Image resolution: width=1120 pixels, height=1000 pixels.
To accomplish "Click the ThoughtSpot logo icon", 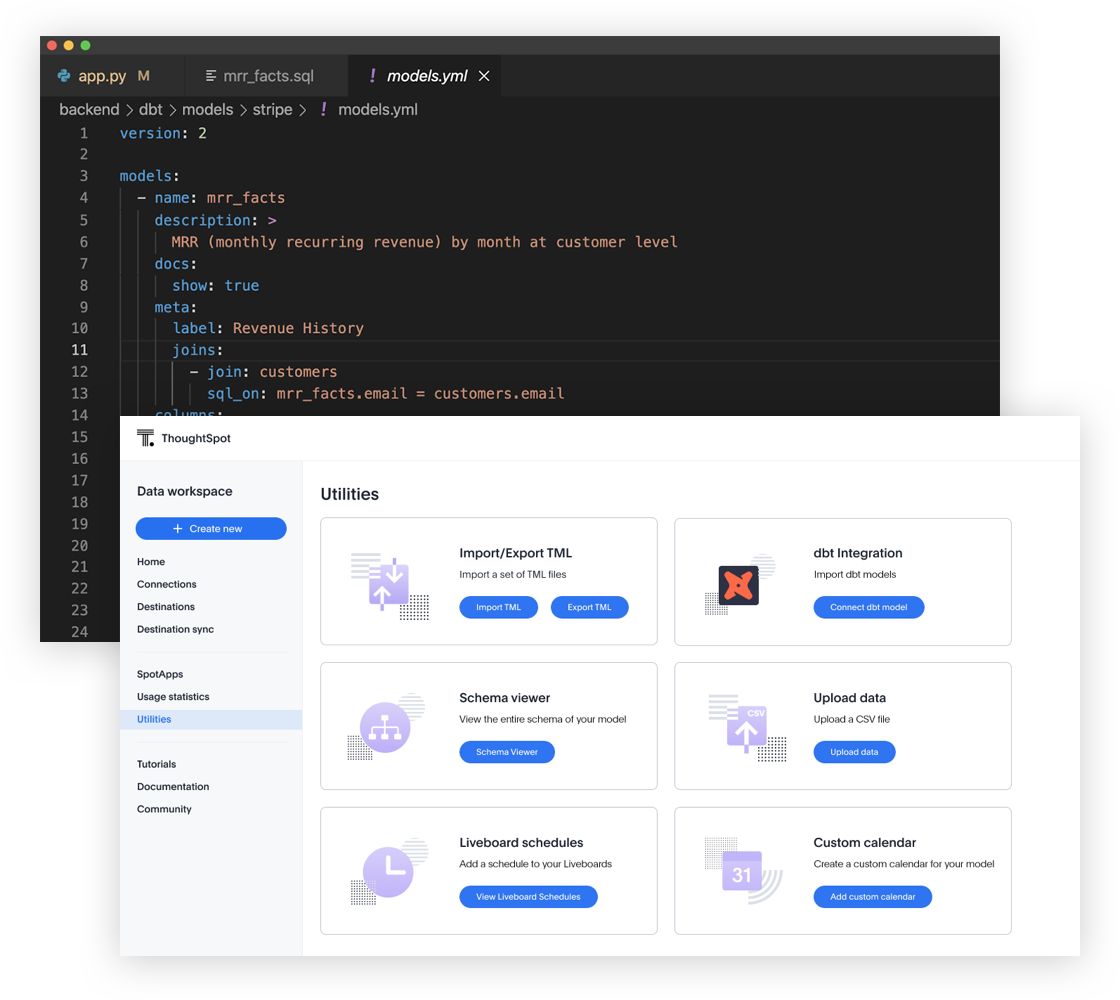I will 146,438.
